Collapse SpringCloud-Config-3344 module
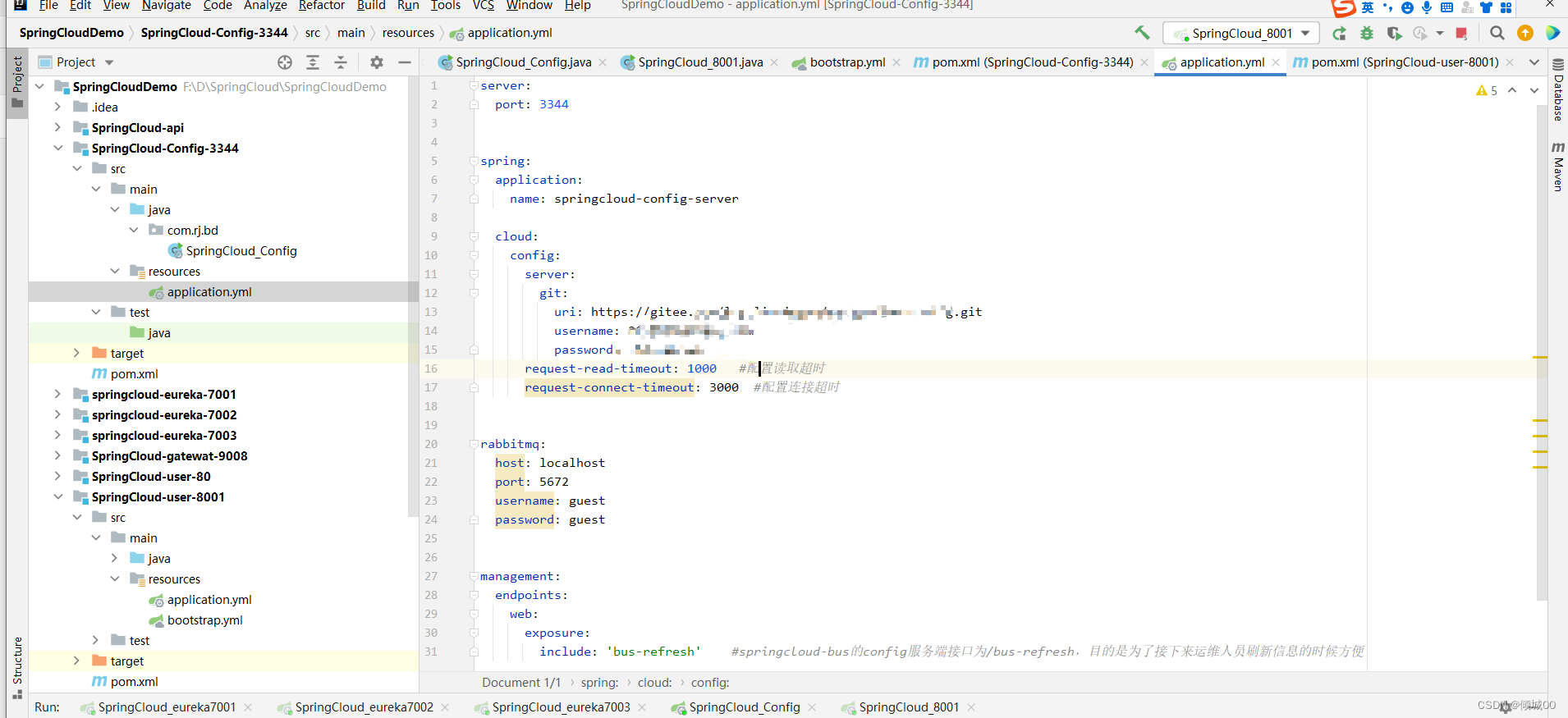 [x=57, y=148]
